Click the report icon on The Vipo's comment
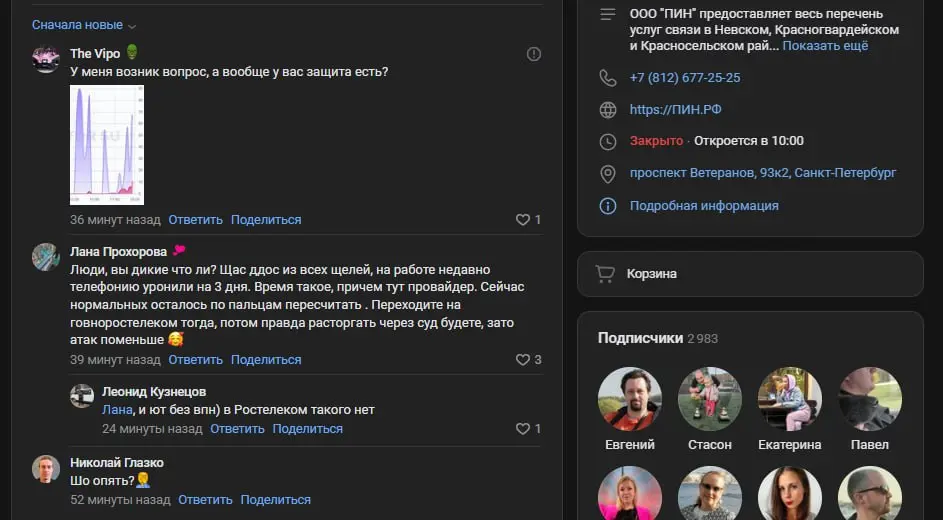The image size is (943, 520). coord(533,54)
